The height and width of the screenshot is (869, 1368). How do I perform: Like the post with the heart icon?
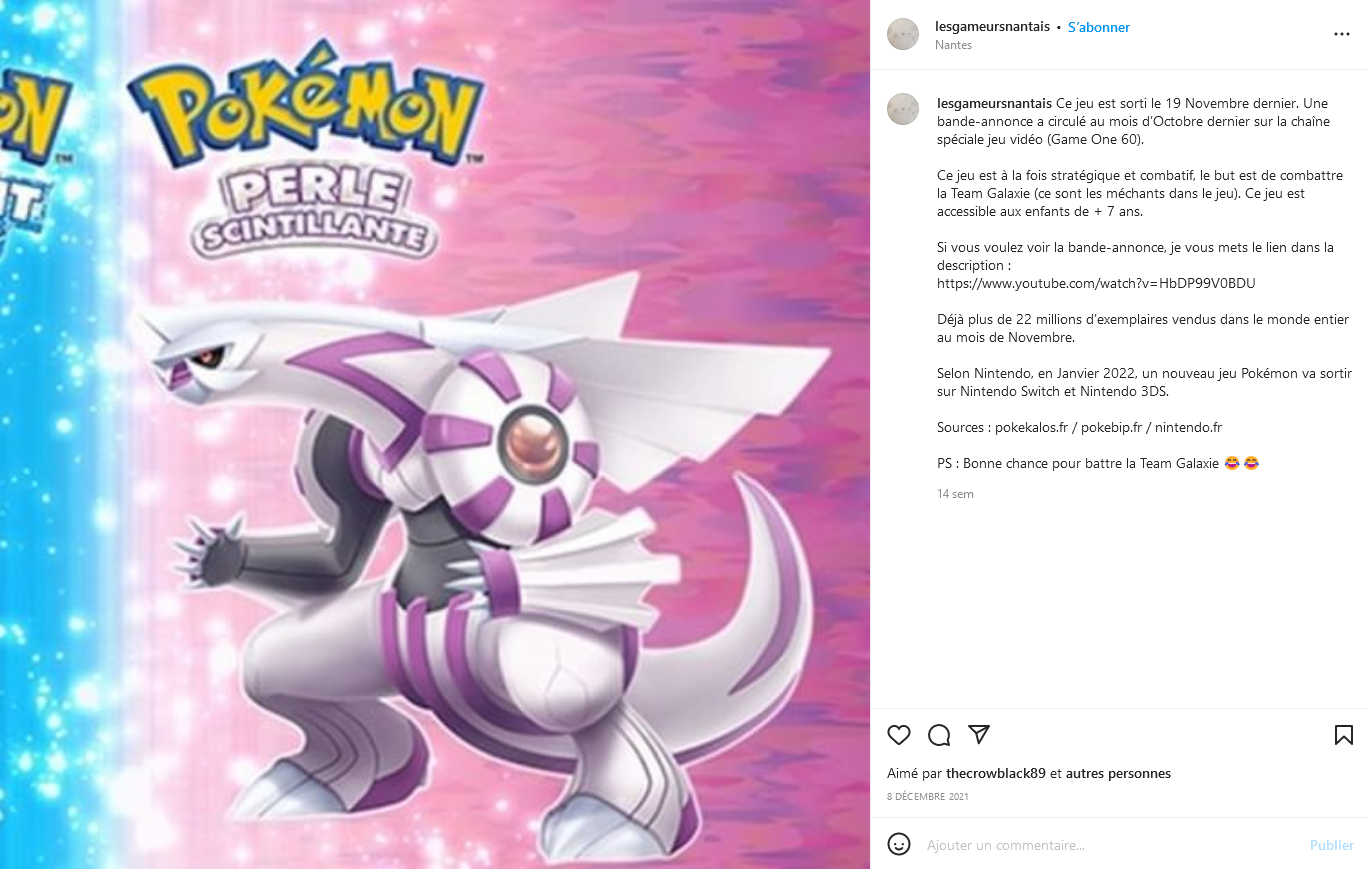point(899,735)
